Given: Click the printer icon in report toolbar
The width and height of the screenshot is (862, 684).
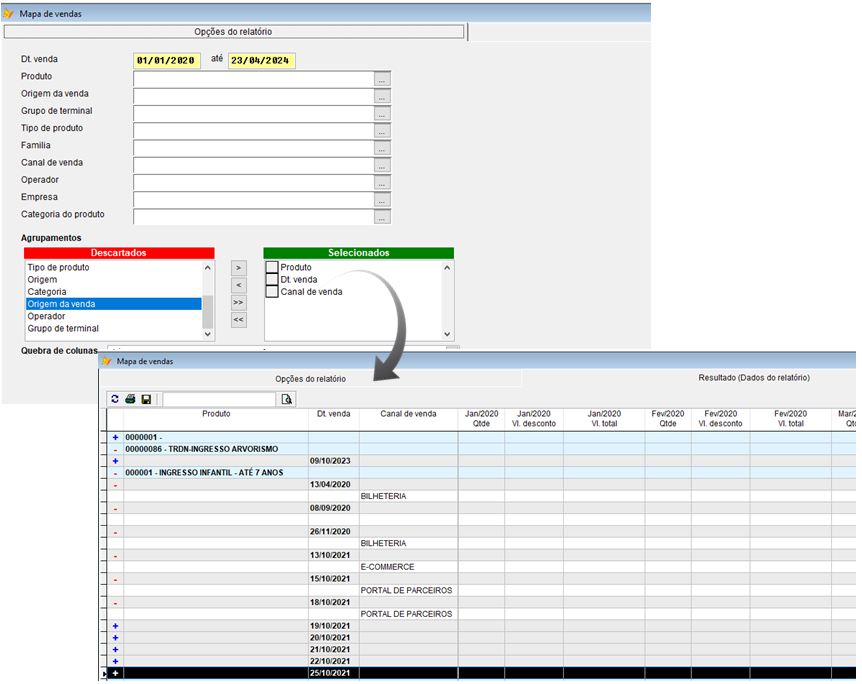Looking at the screenshot, I should [130, 399].
